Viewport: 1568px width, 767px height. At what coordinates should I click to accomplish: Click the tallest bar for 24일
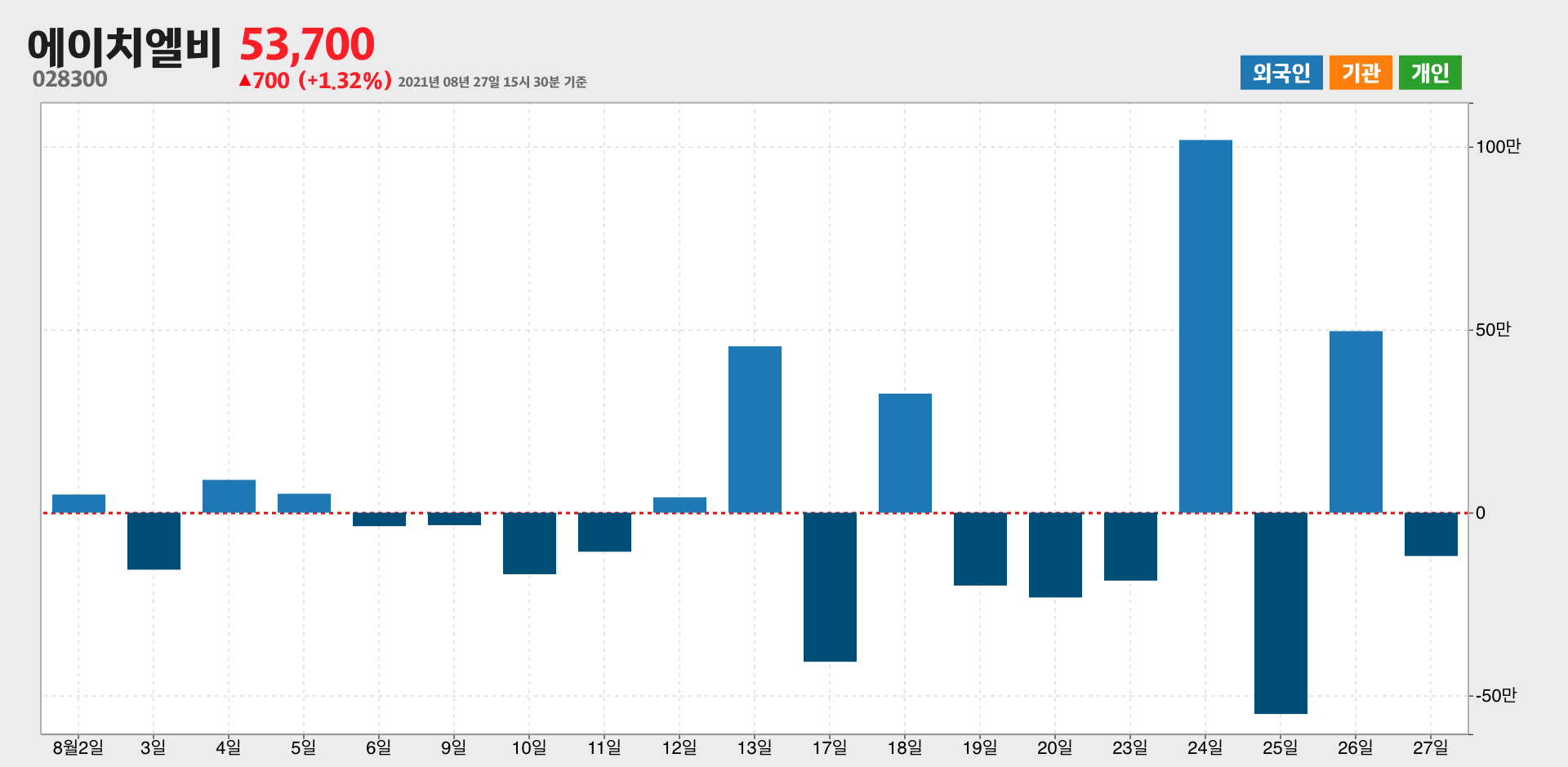(x=1205, y=327)
